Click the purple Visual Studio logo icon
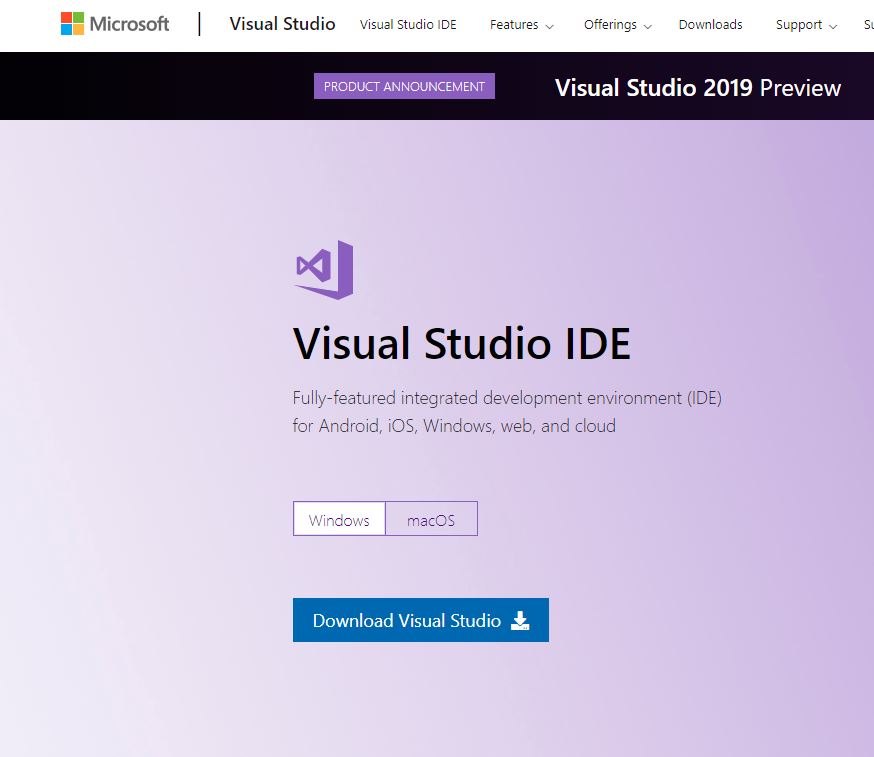Screen dimensions: 874x757 pos(324,270)
